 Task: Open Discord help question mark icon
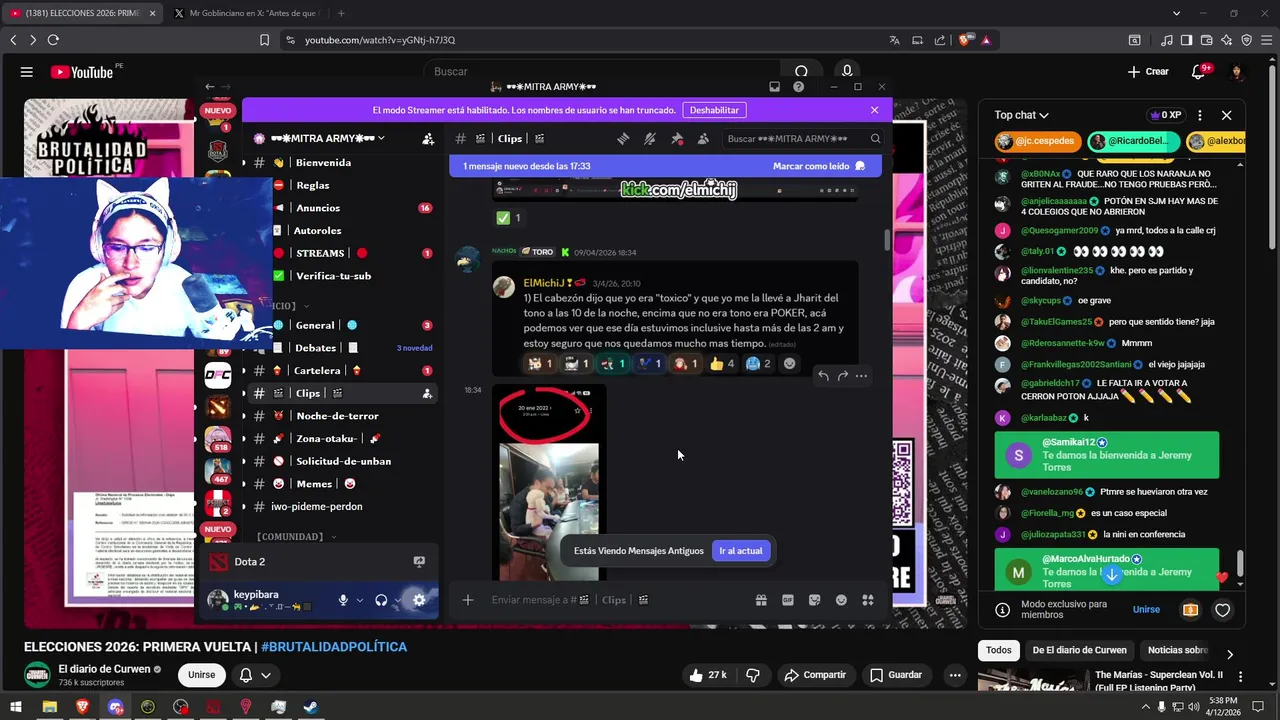tap(798, 87)
